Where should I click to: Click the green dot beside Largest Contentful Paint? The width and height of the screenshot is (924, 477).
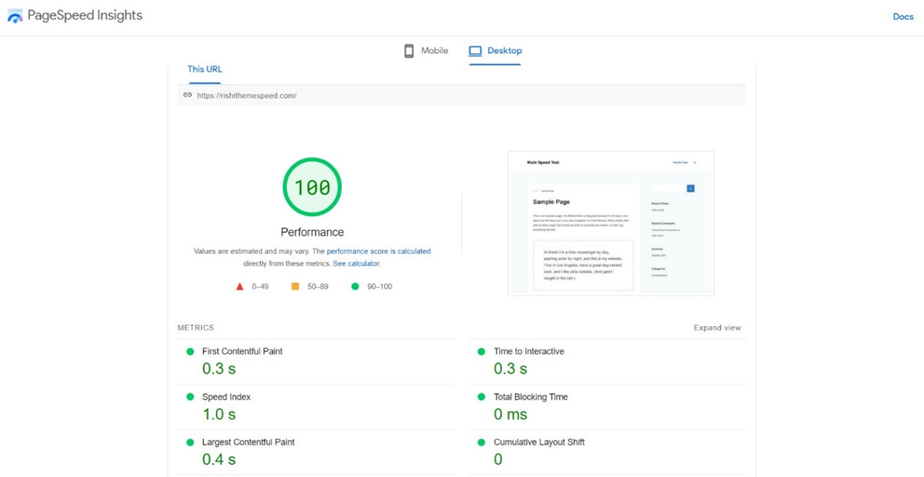[190, 442]
